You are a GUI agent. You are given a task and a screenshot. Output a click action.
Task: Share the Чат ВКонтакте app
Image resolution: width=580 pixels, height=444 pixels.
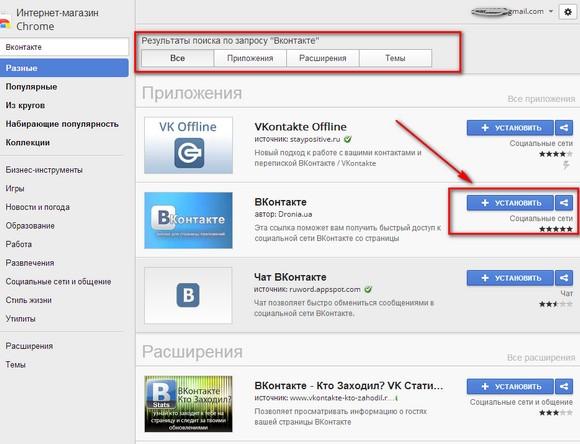(x=564, y=278)
